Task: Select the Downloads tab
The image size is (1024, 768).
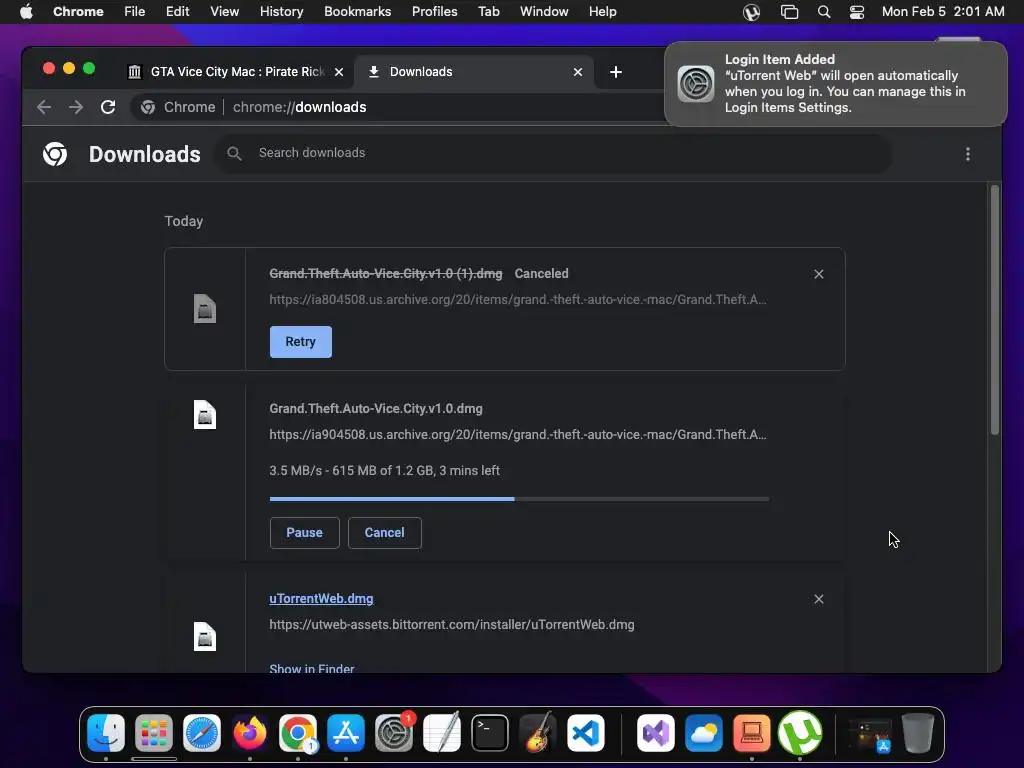Action: 474,72
